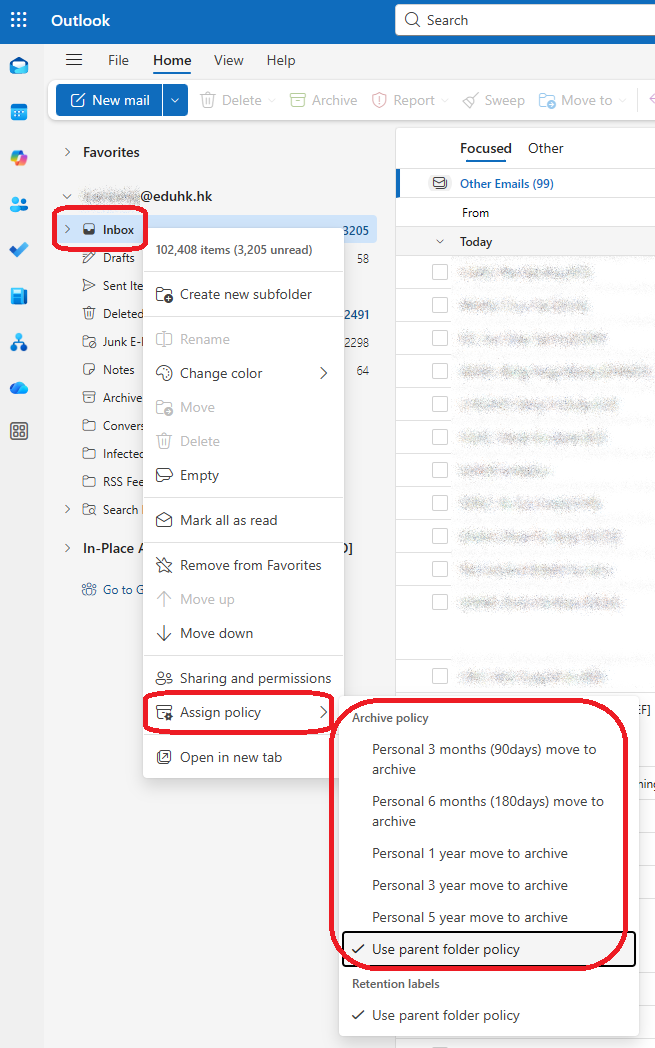Open More apps grid icon

(19, 431)
